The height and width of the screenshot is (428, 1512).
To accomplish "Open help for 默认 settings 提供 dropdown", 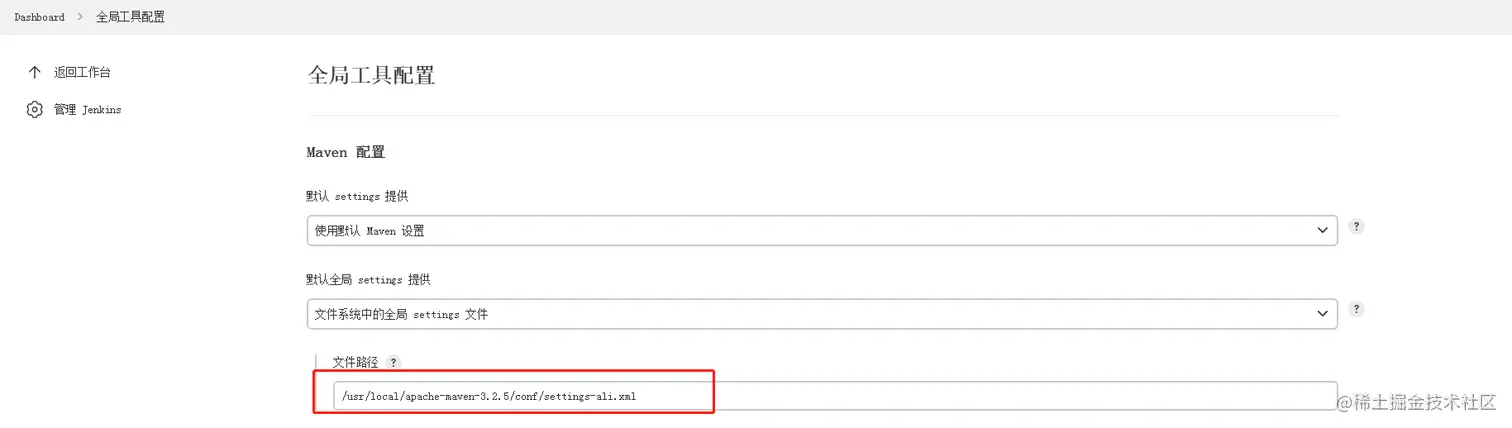I will tap(1356, 227).
